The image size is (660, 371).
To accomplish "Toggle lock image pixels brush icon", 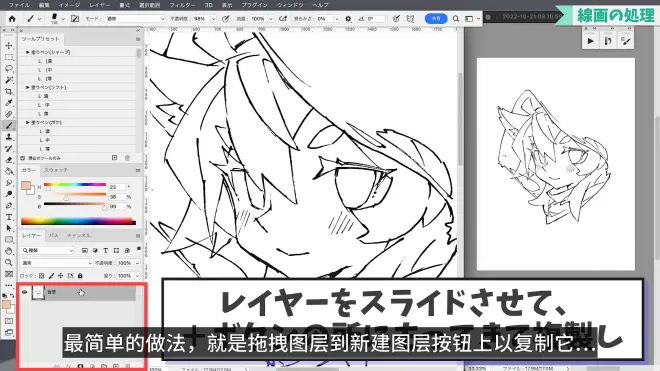I will (51, 276).
